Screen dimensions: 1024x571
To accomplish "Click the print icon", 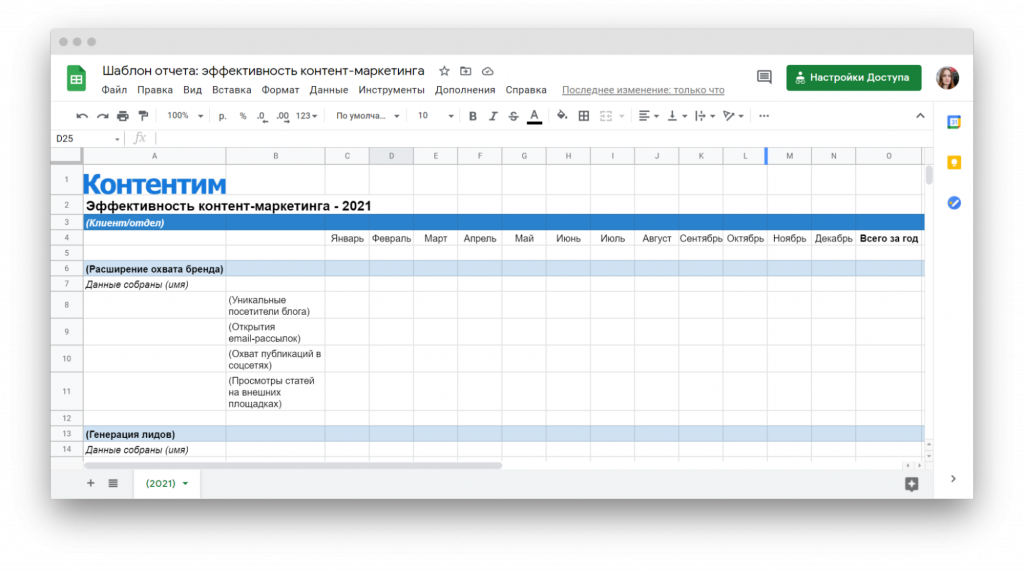I will [x=122, y=116].
